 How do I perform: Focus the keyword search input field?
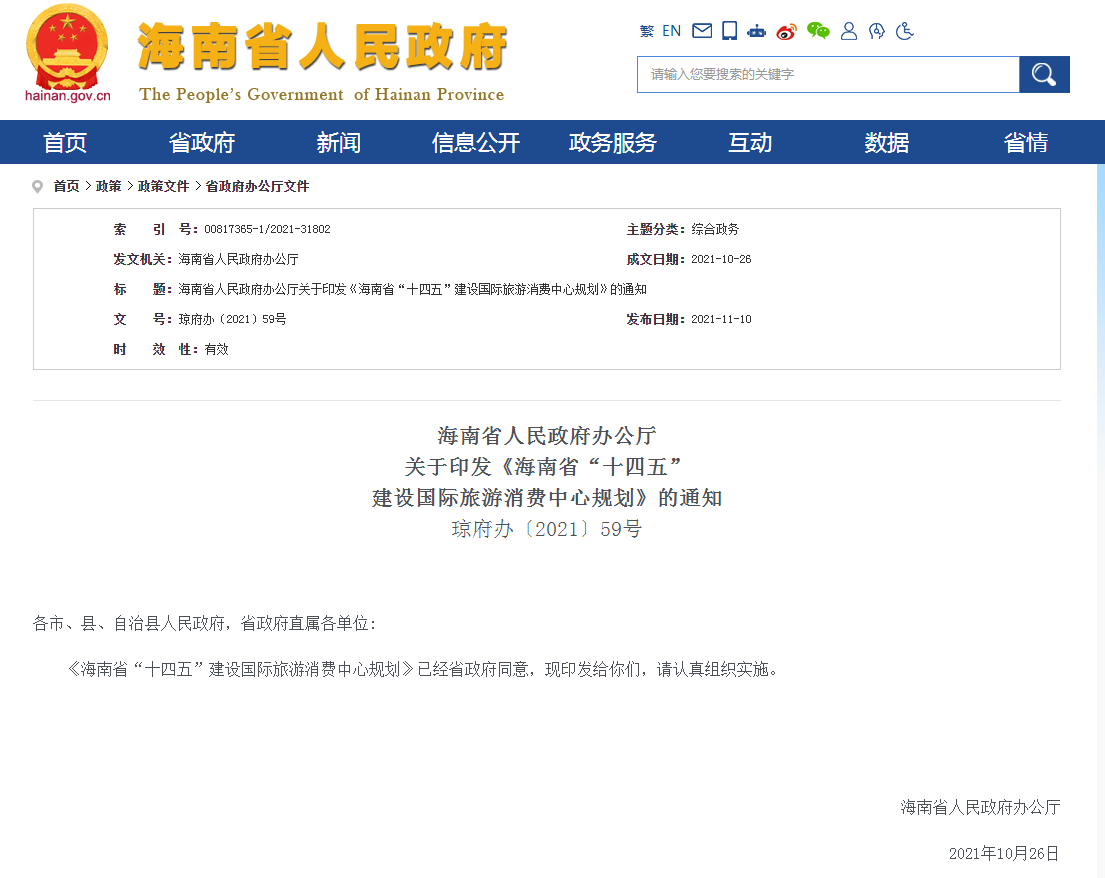pos(828,74)
